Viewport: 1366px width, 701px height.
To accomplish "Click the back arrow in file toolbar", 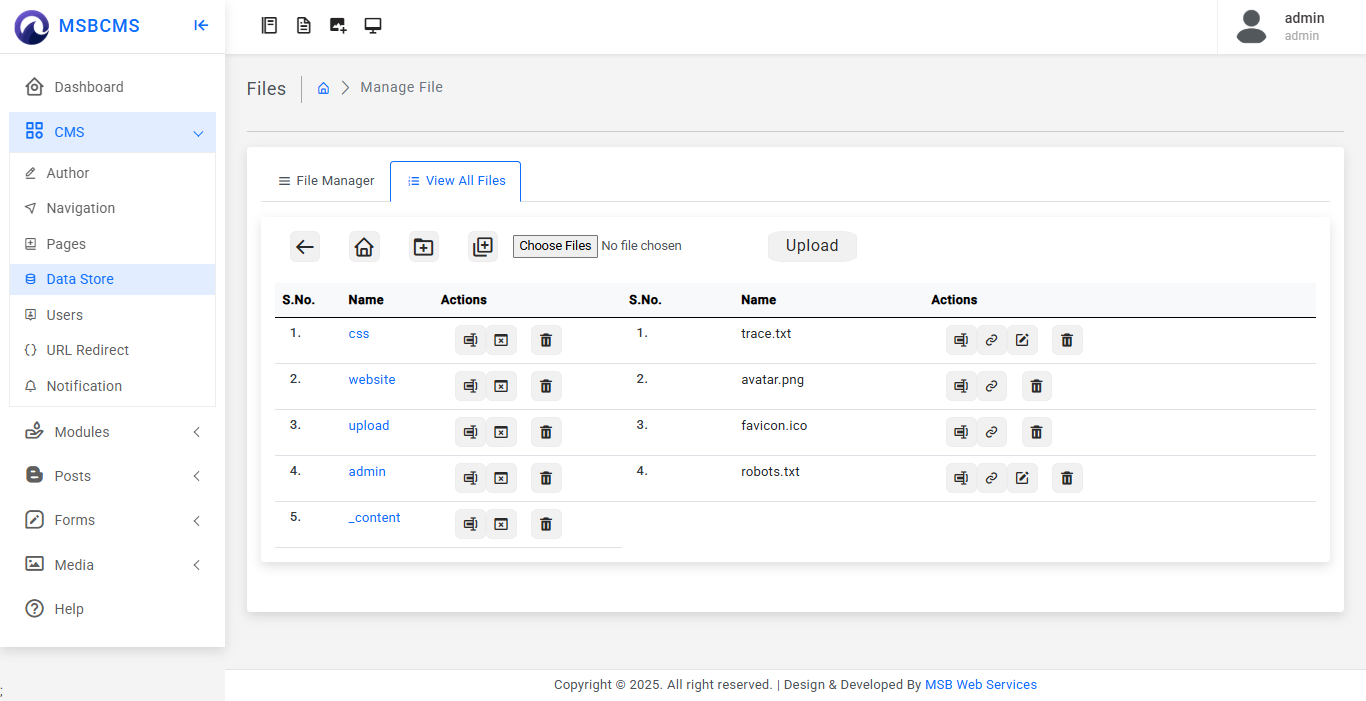I will click(x=305, y=247).
